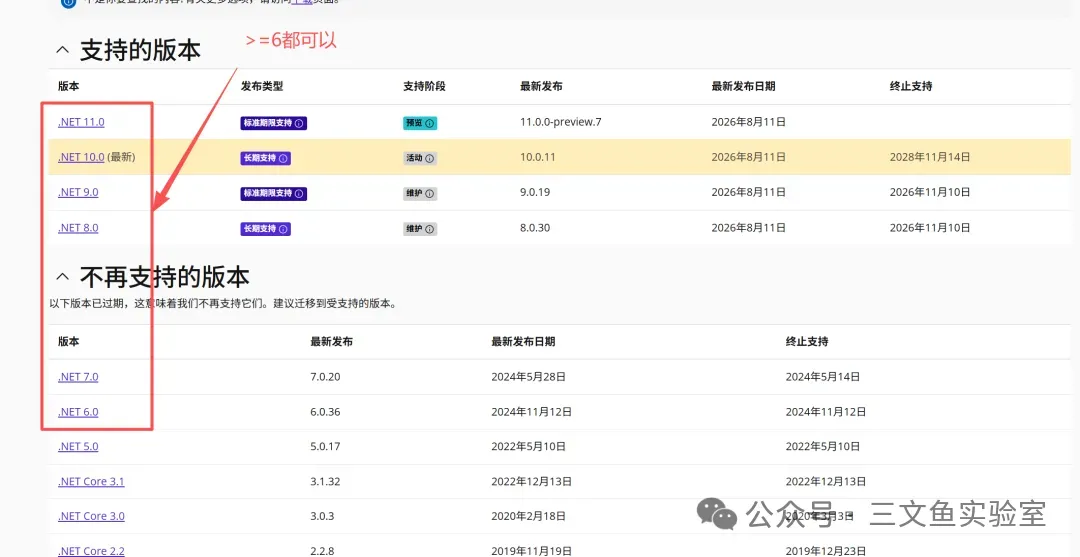Click info icon in 活动 phase badge

click(429, 158)
